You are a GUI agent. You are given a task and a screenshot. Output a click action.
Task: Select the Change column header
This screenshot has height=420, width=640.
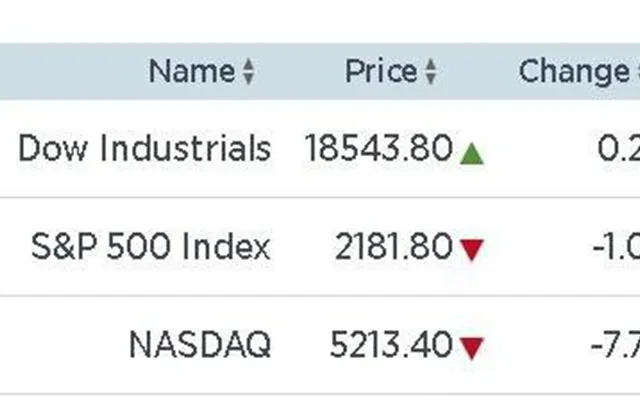point(574,72)
